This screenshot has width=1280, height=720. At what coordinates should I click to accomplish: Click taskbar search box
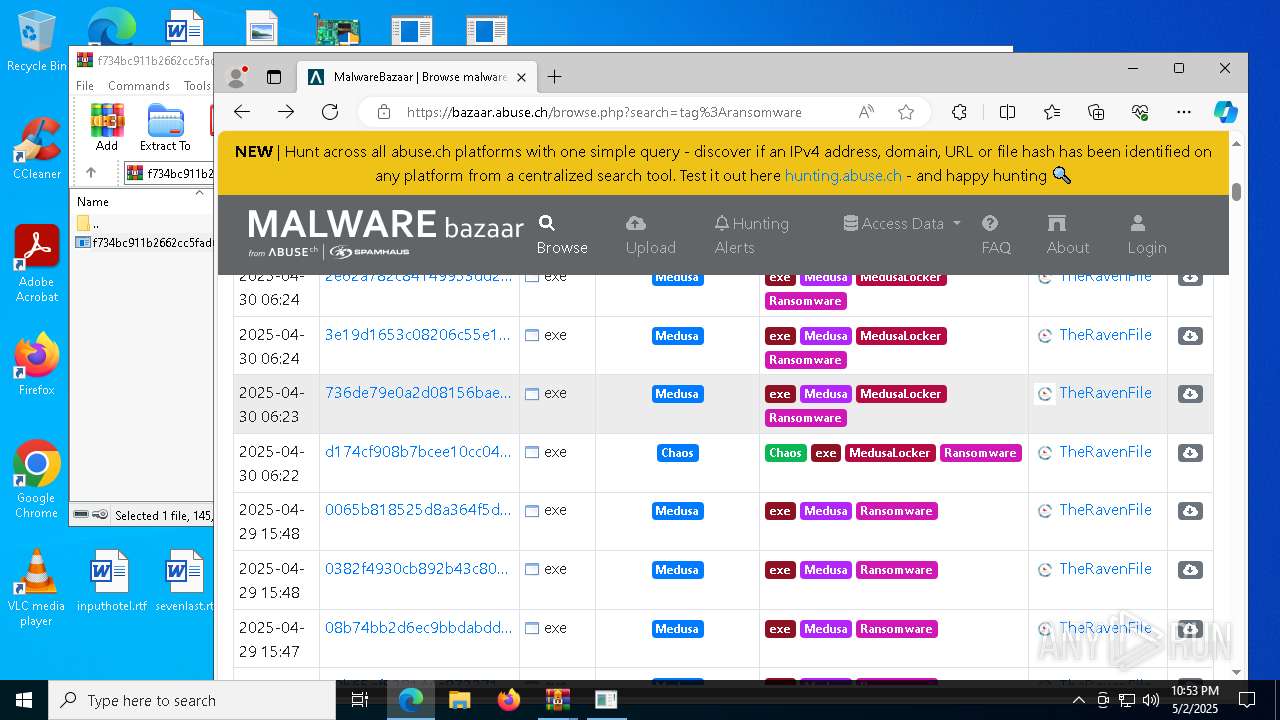click(x=192, y=700)
